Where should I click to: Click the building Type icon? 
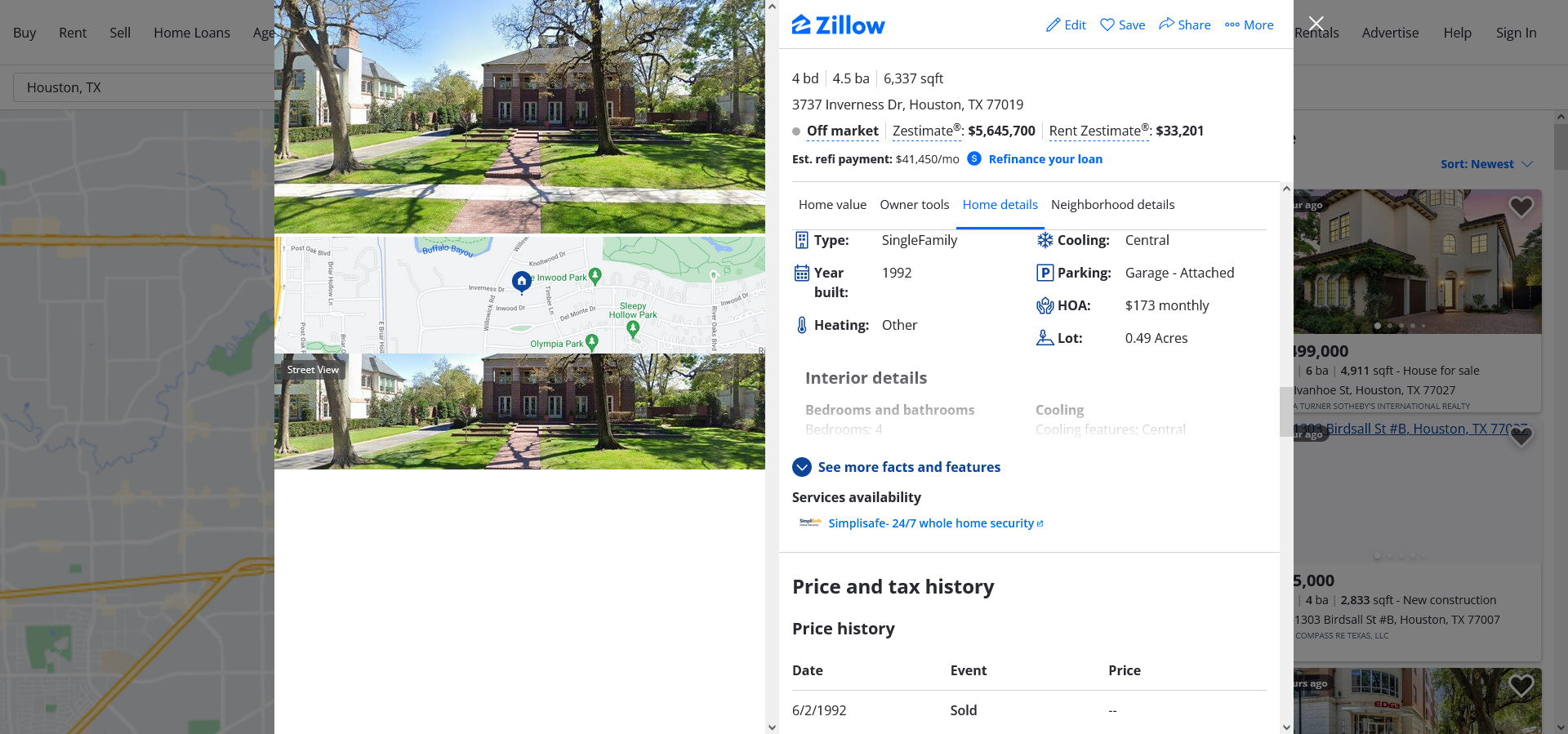coord(802,240)
